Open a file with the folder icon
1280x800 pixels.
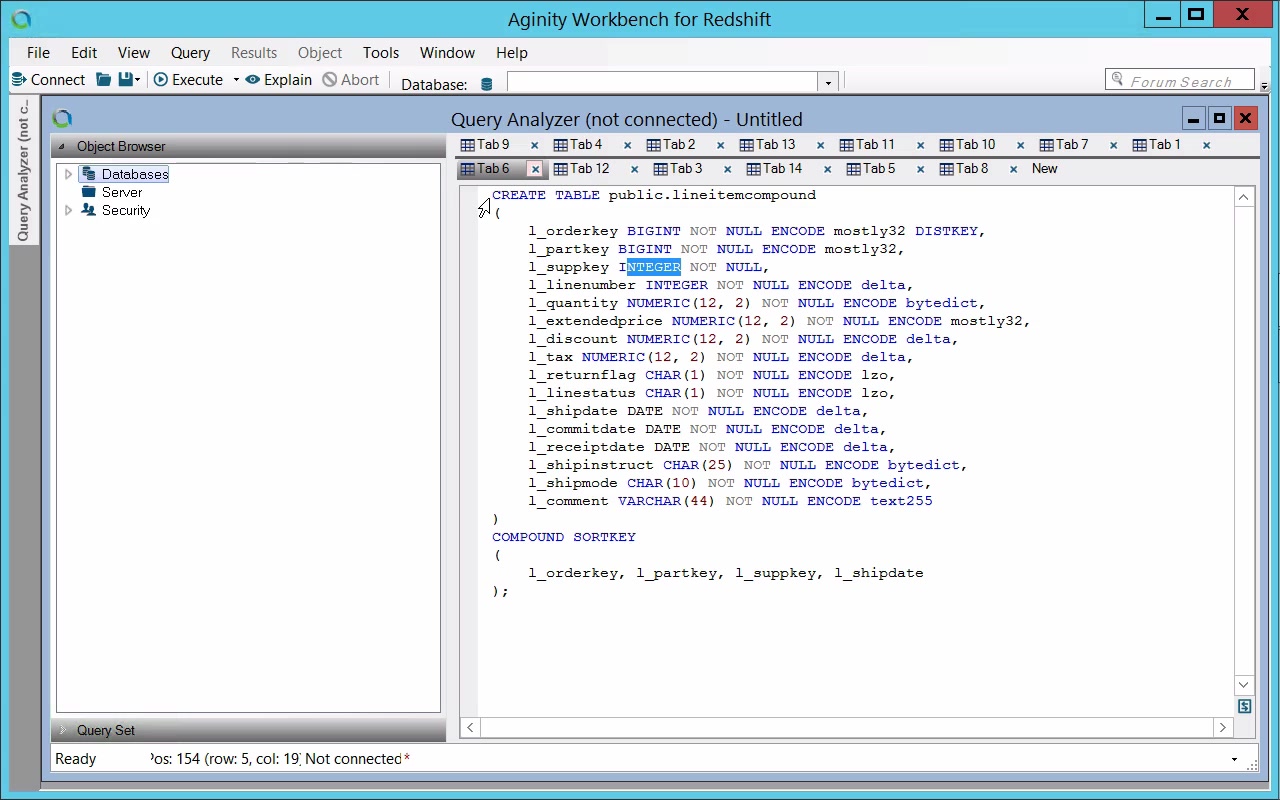tap(103, 80)
